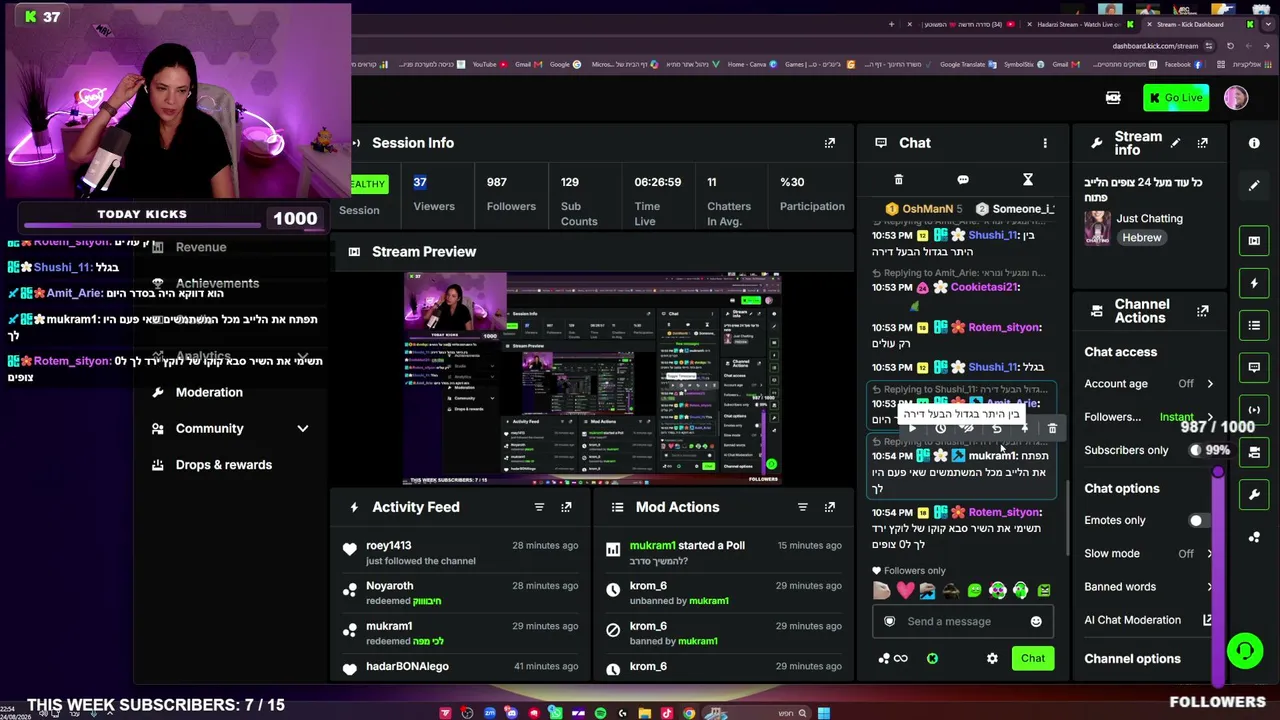Screen dimensions: 1280x720
Task: Click the Stream Preview video thumbnail
Action: (x=592, y=378)
